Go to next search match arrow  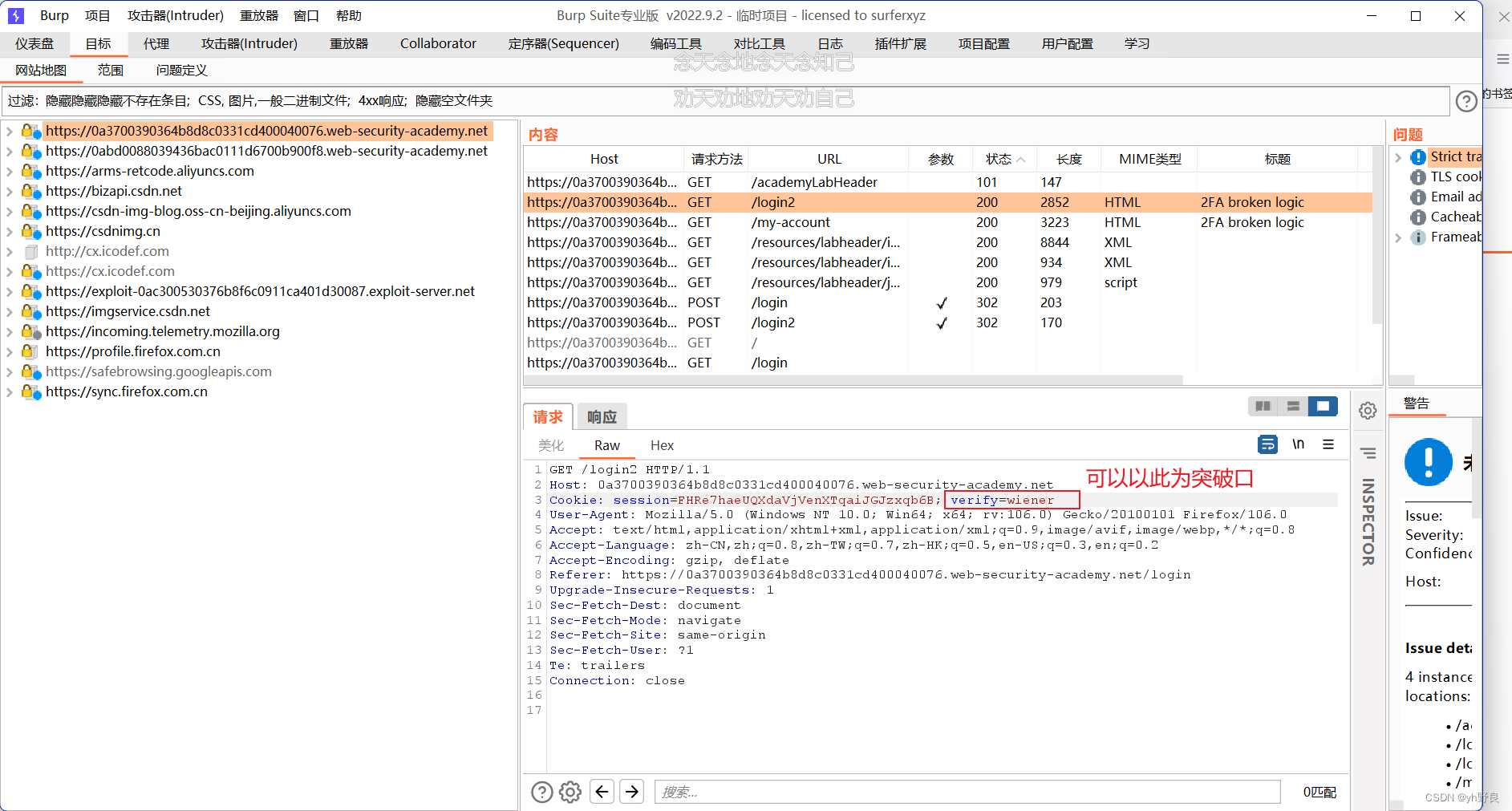pos(632,792)
